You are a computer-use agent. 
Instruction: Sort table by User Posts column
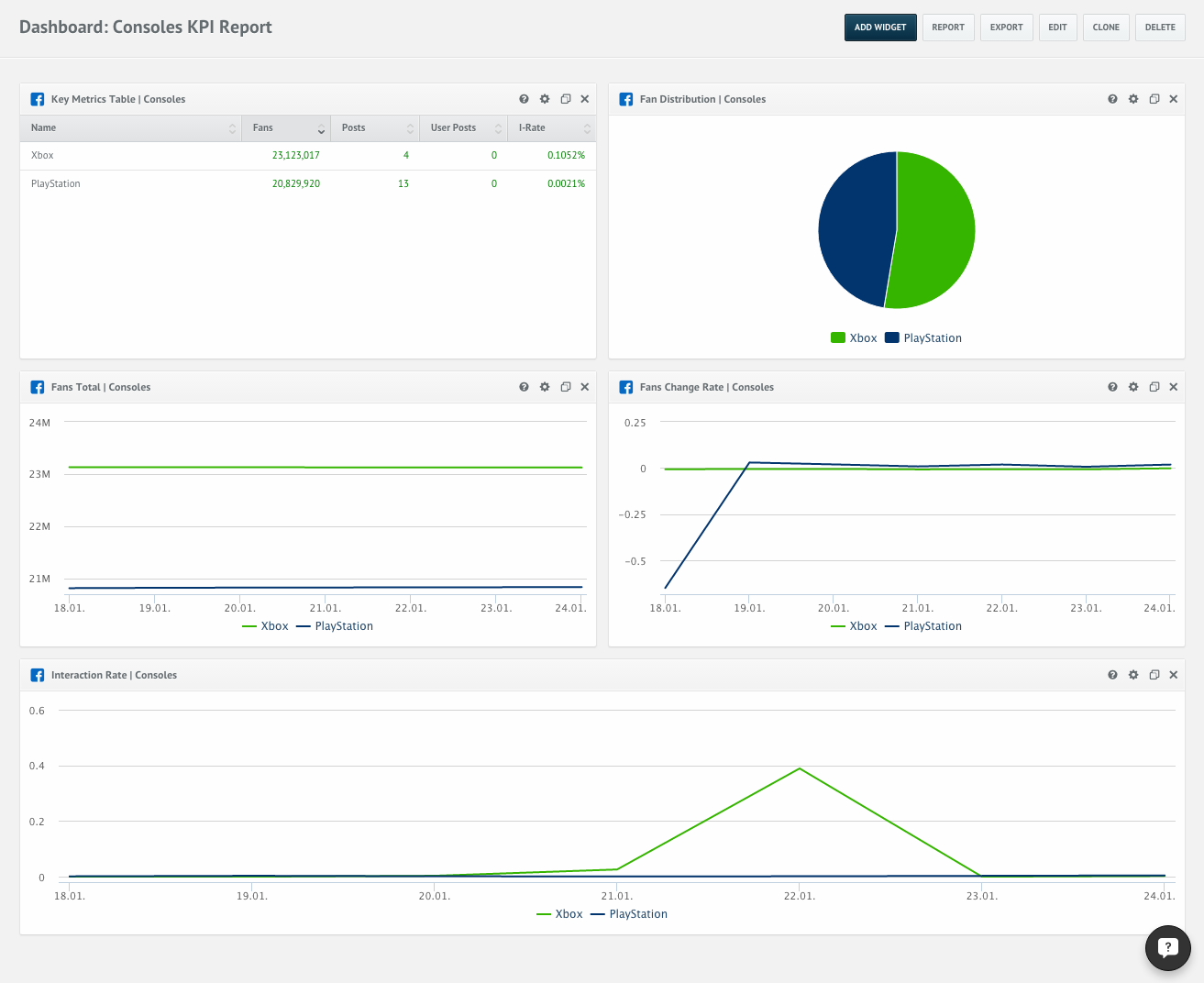465,128
